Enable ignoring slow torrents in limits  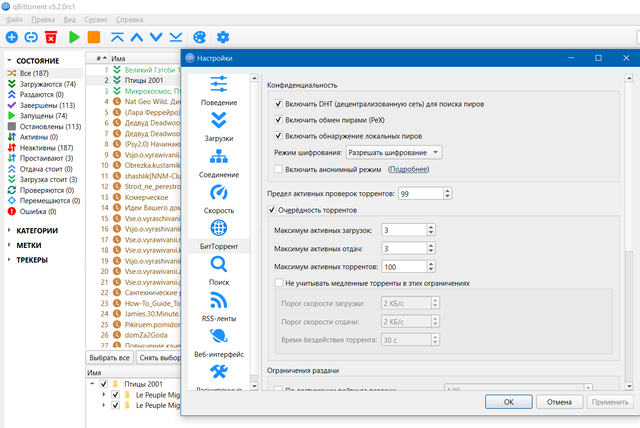tap(279, 283)
